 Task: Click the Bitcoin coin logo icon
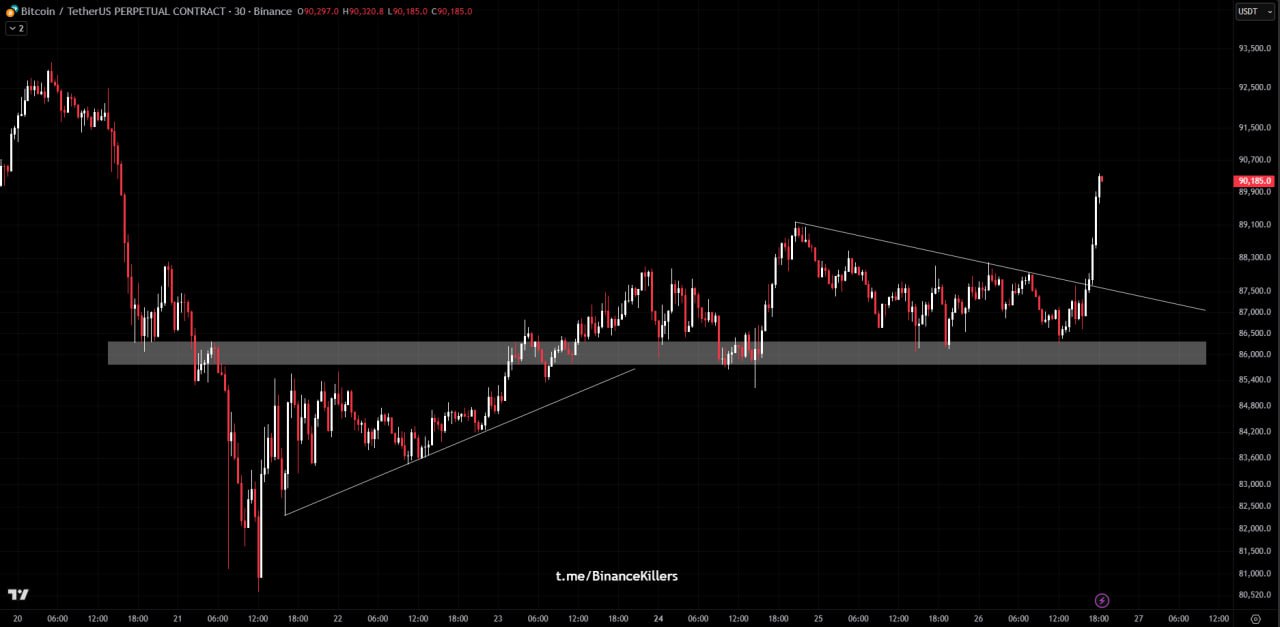point(12,11)
